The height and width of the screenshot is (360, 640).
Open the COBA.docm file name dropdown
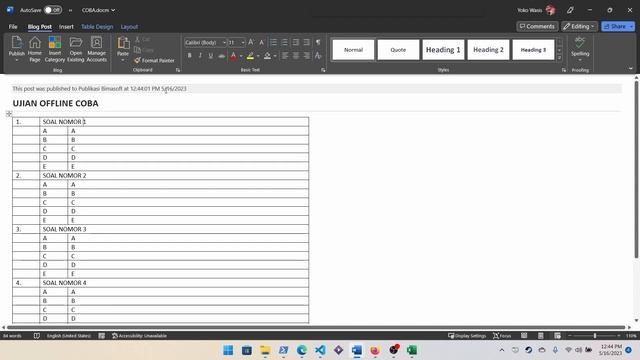point(98,10)
